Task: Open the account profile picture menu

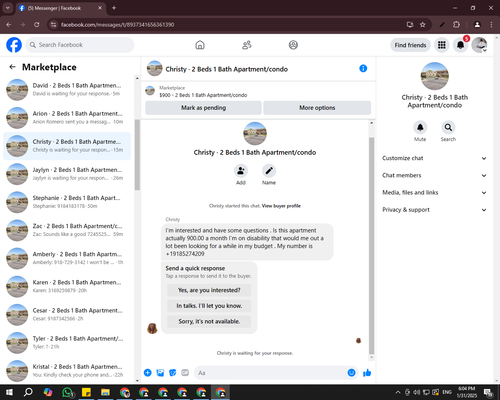Action: (480, 45)
